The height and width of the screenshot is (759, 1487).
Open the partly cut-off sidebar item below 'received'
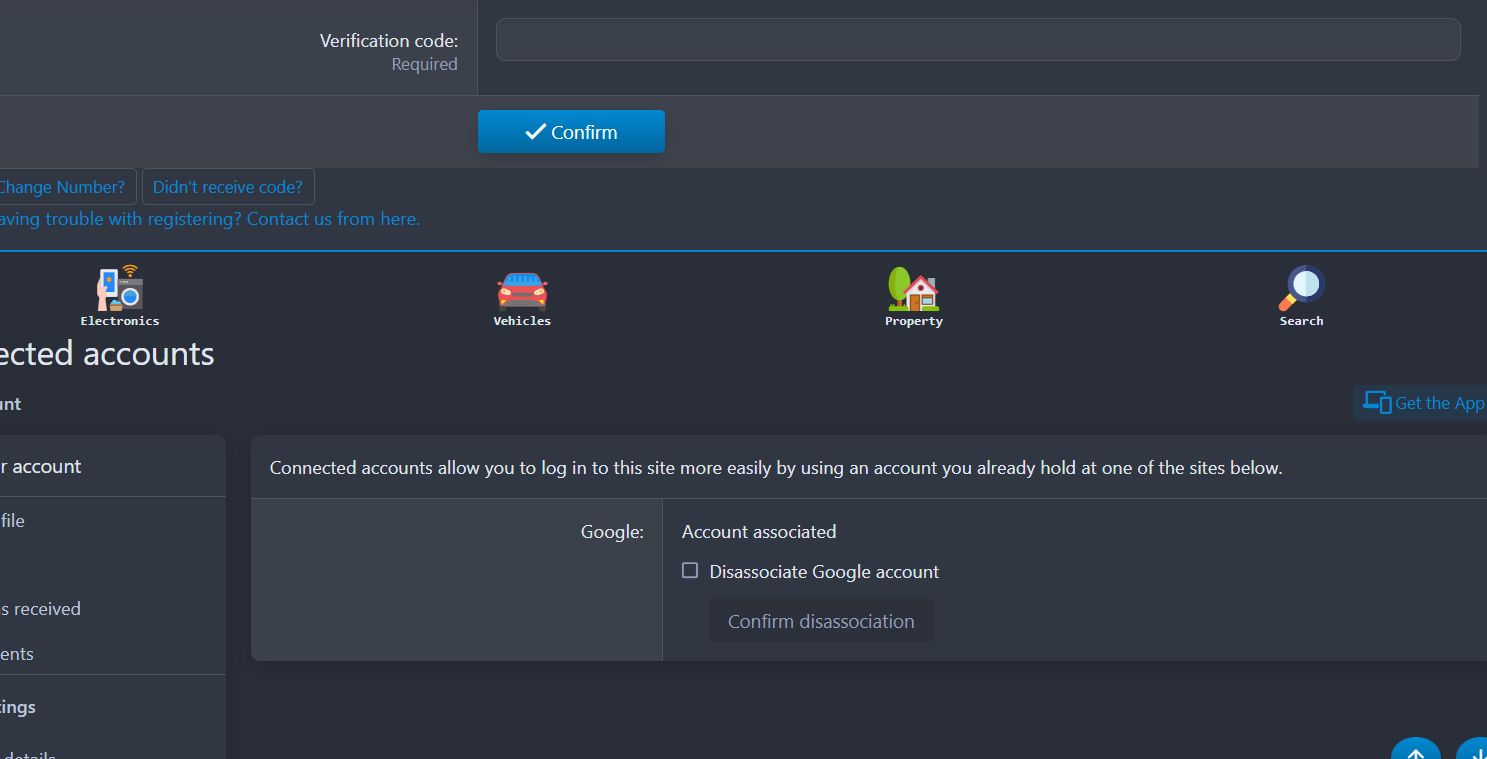pos(17,654)
